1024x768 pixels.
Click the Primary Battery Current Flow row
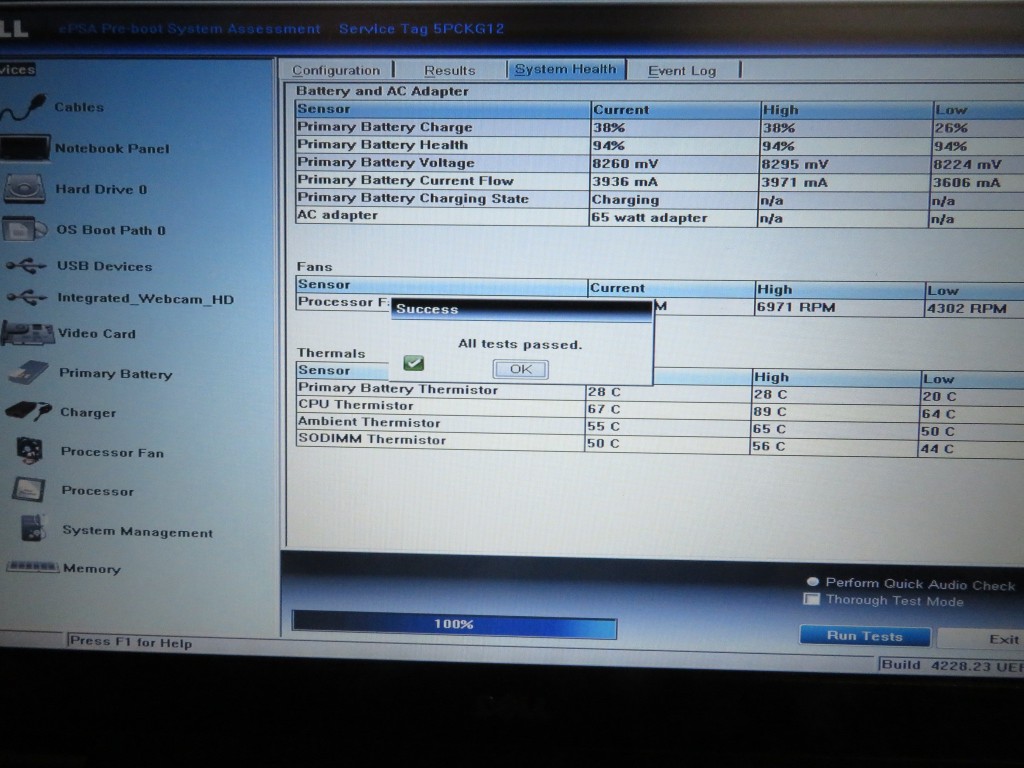pyautogui.click(x=660, y=182)
